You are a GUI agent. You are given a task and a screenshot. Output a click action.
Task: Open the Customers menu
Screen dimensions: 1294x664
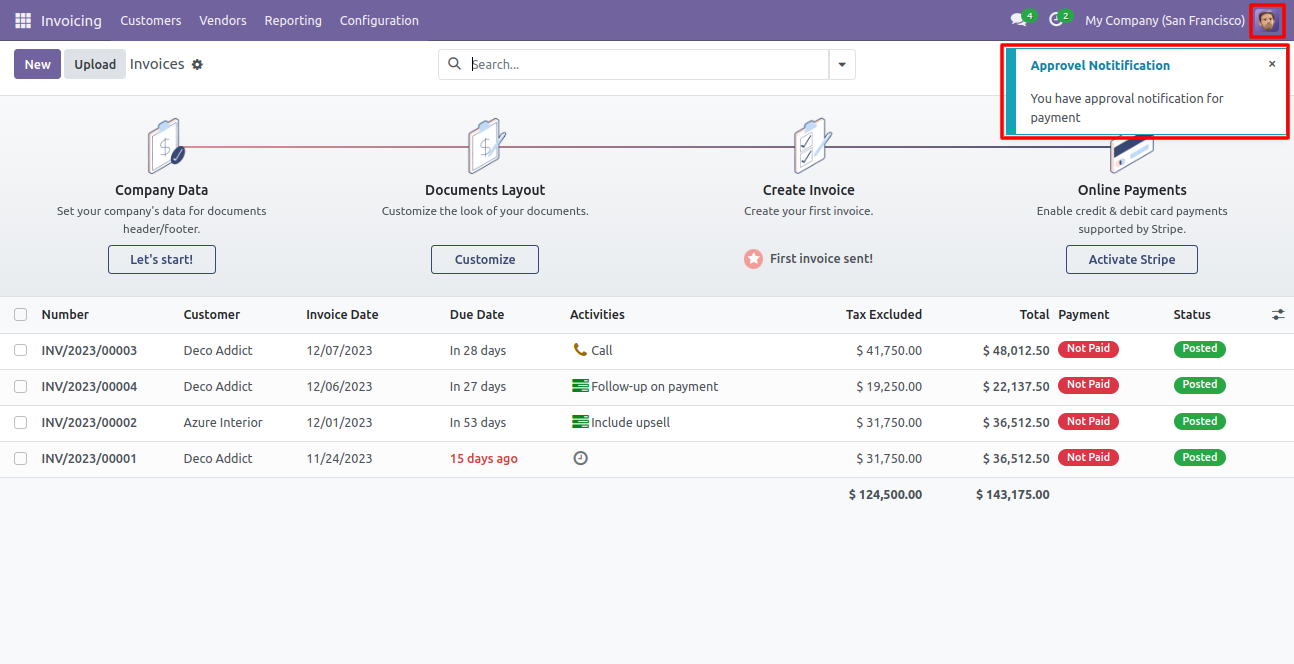(x=151, y=20)
